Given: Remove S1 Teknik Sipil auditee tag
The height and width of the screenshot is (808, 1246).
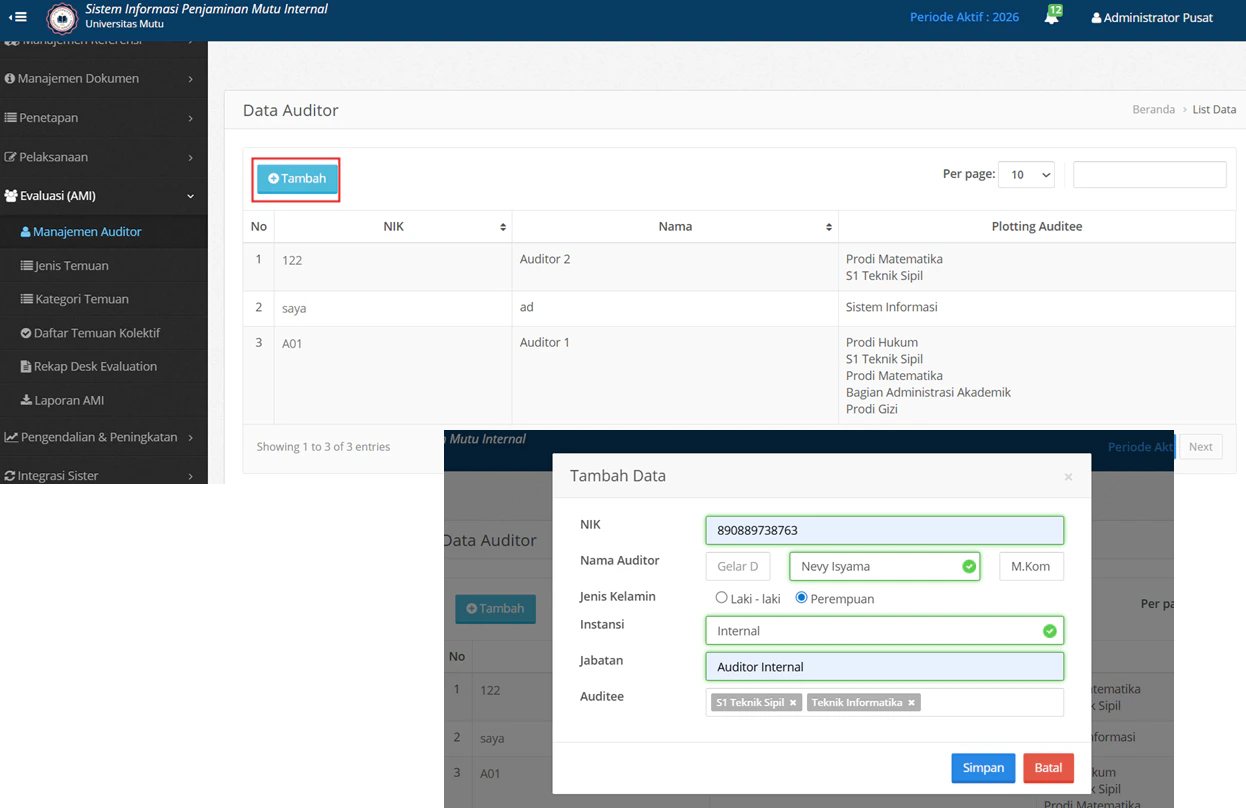Looking at the screenshot, I should click(x=793, y=703).
